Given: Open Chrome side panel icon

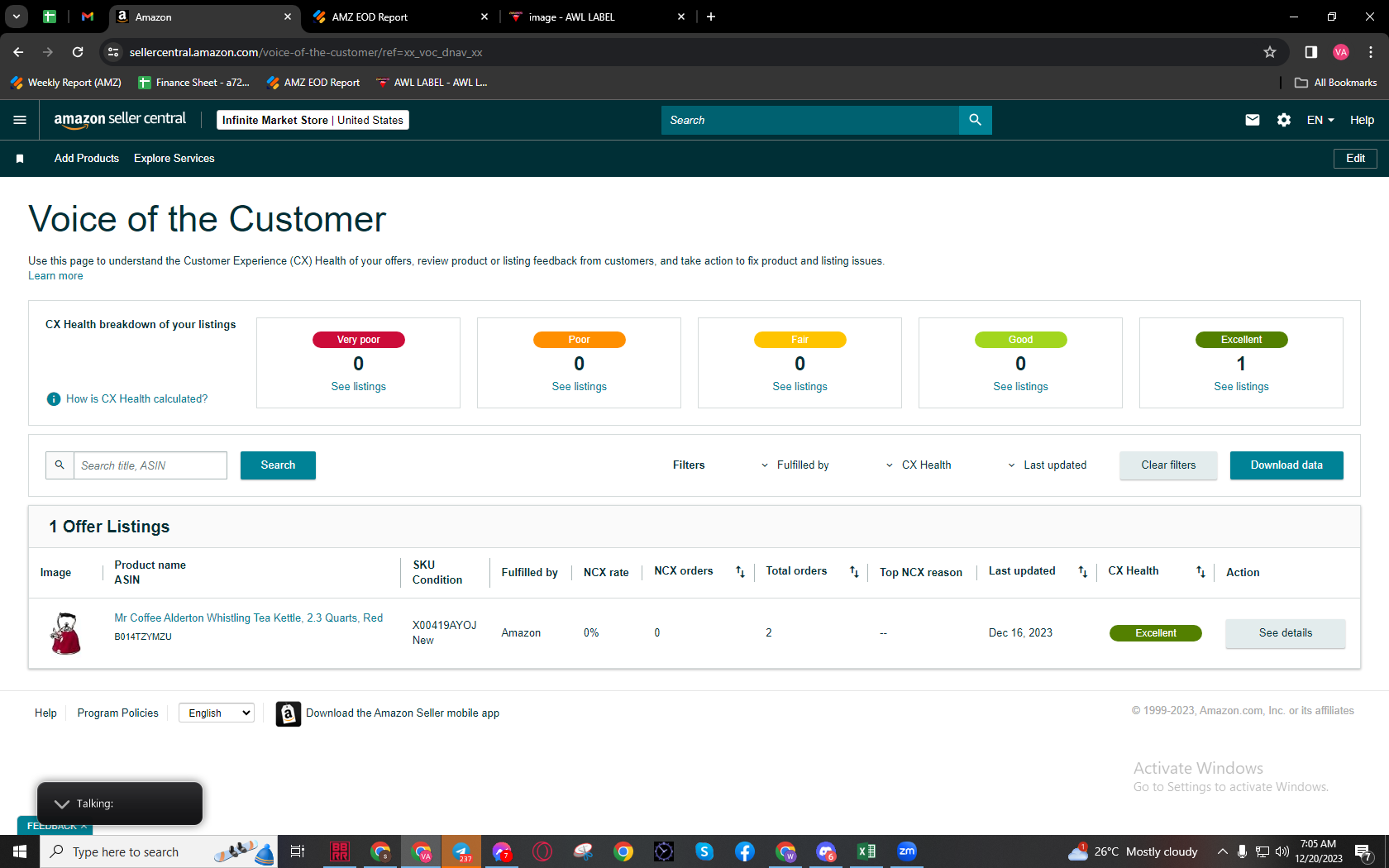Looking at the screenshot, I should click(x=1310, y=52).
